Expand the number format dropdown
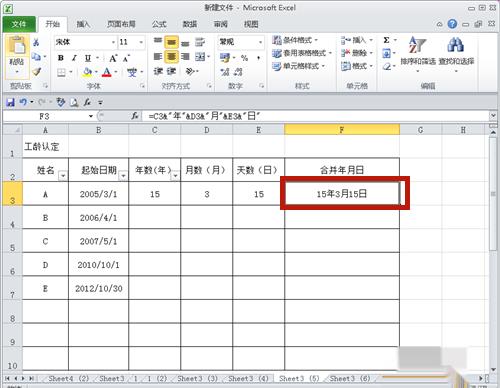The width and height of the screenshot is (500, 388). 260,42
